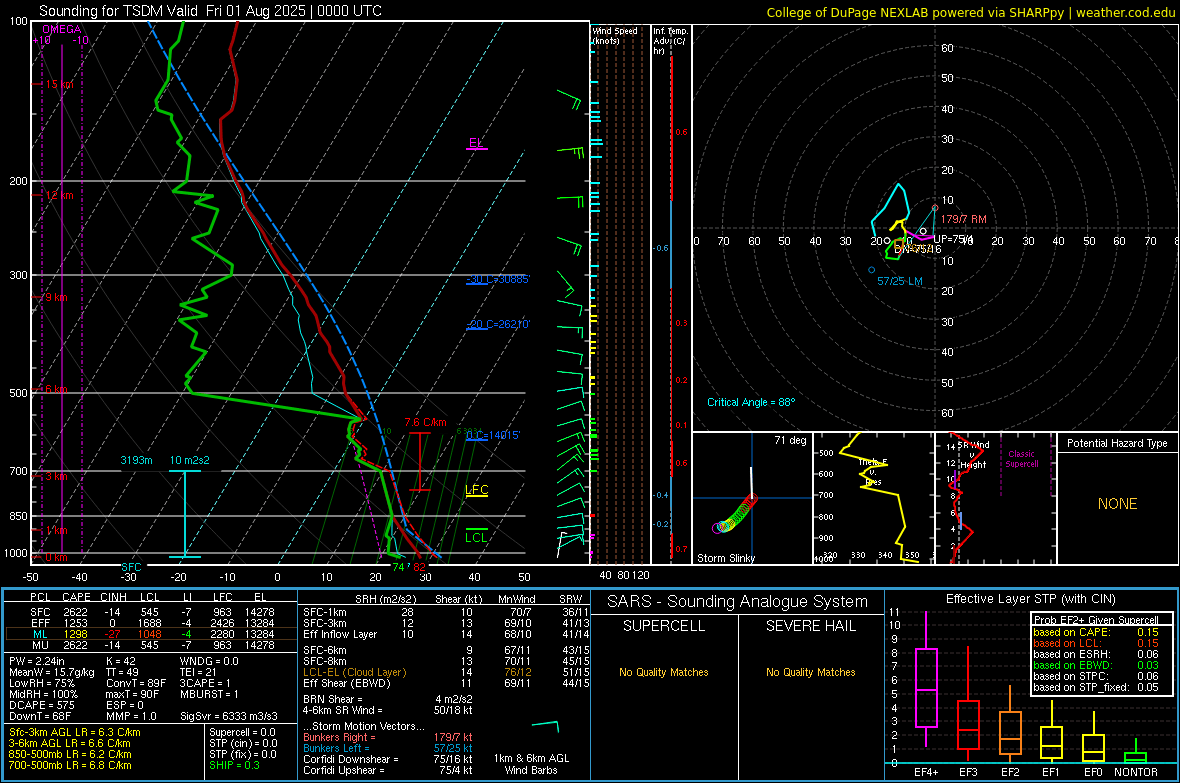Select the EFF parcel row
Viewport: 1180px width, 783px height.
pyautogui.click(x=151, y=623)
